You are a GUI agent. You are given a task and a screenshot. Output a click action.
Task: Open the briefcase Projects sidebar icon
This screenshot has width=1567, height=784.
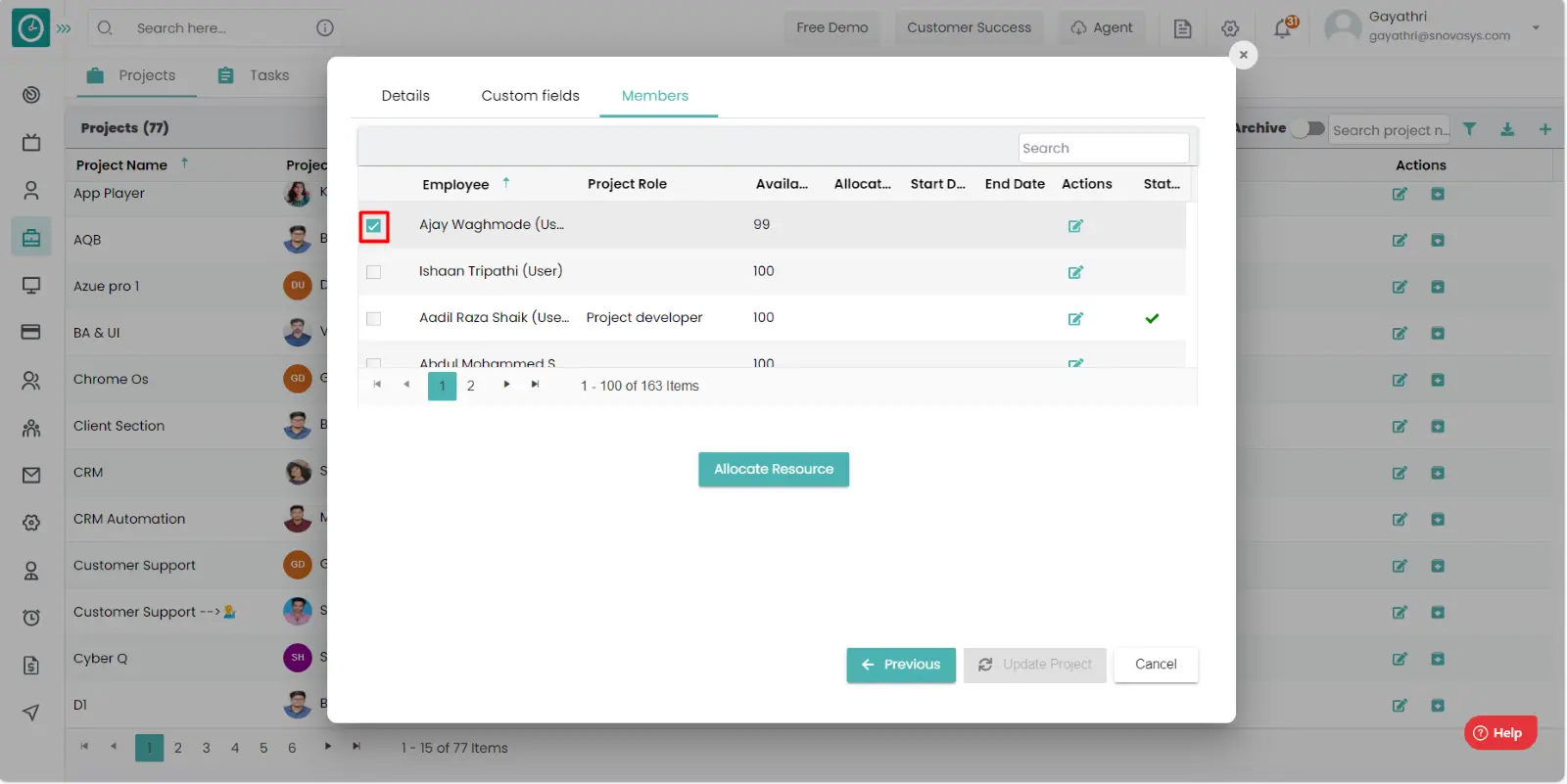tap(31, 238)
